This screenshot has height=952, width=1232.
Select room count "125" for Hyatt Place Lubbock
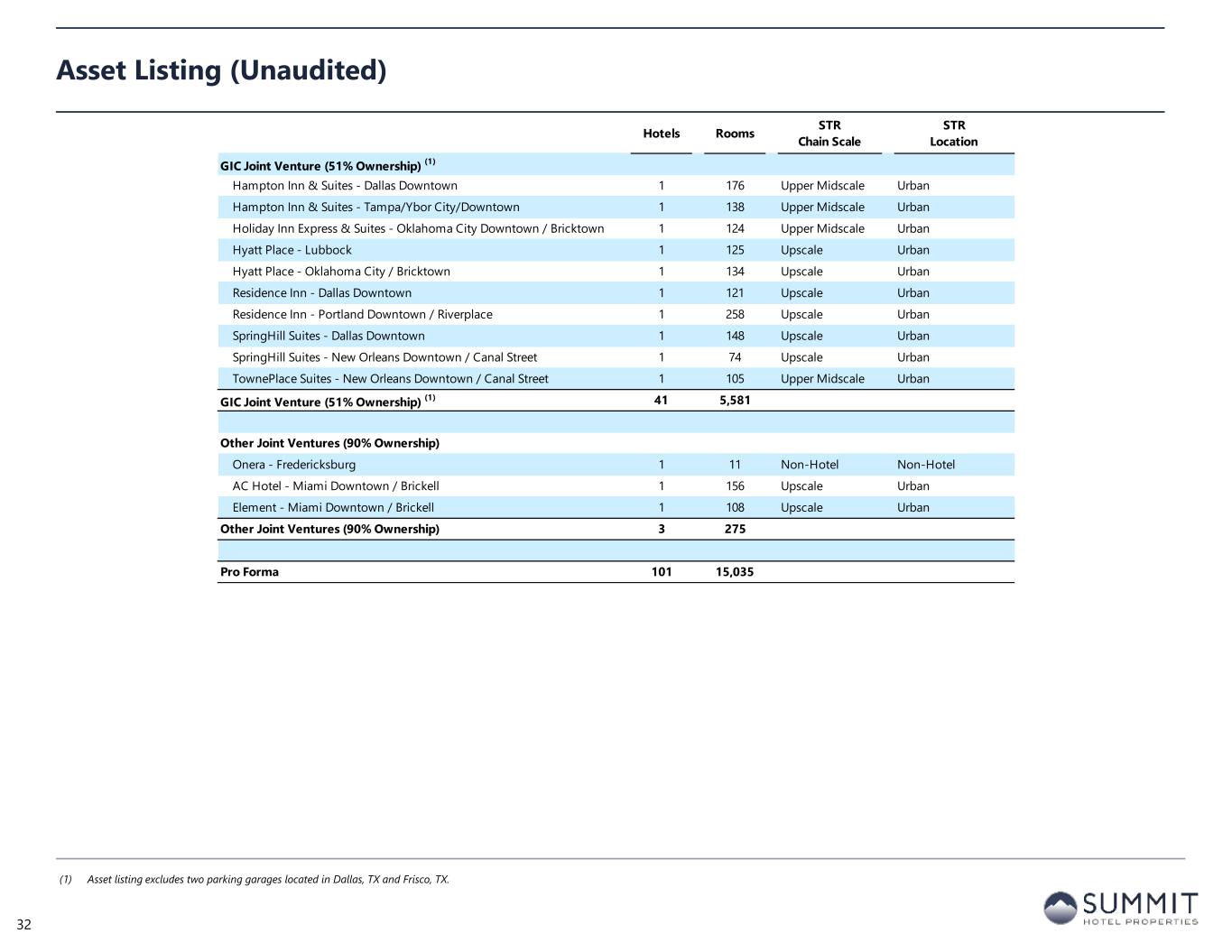(x=735, y=250)
